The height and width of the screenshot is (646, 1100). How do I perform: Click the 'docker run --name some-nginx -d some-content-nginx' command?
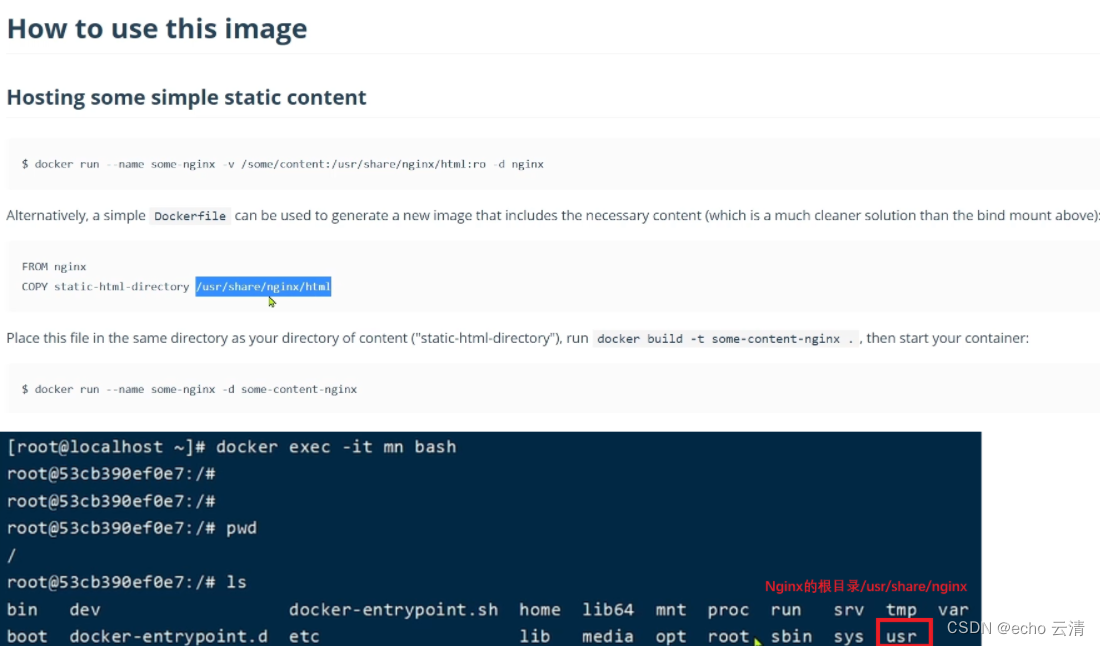(x=189, y=389)
